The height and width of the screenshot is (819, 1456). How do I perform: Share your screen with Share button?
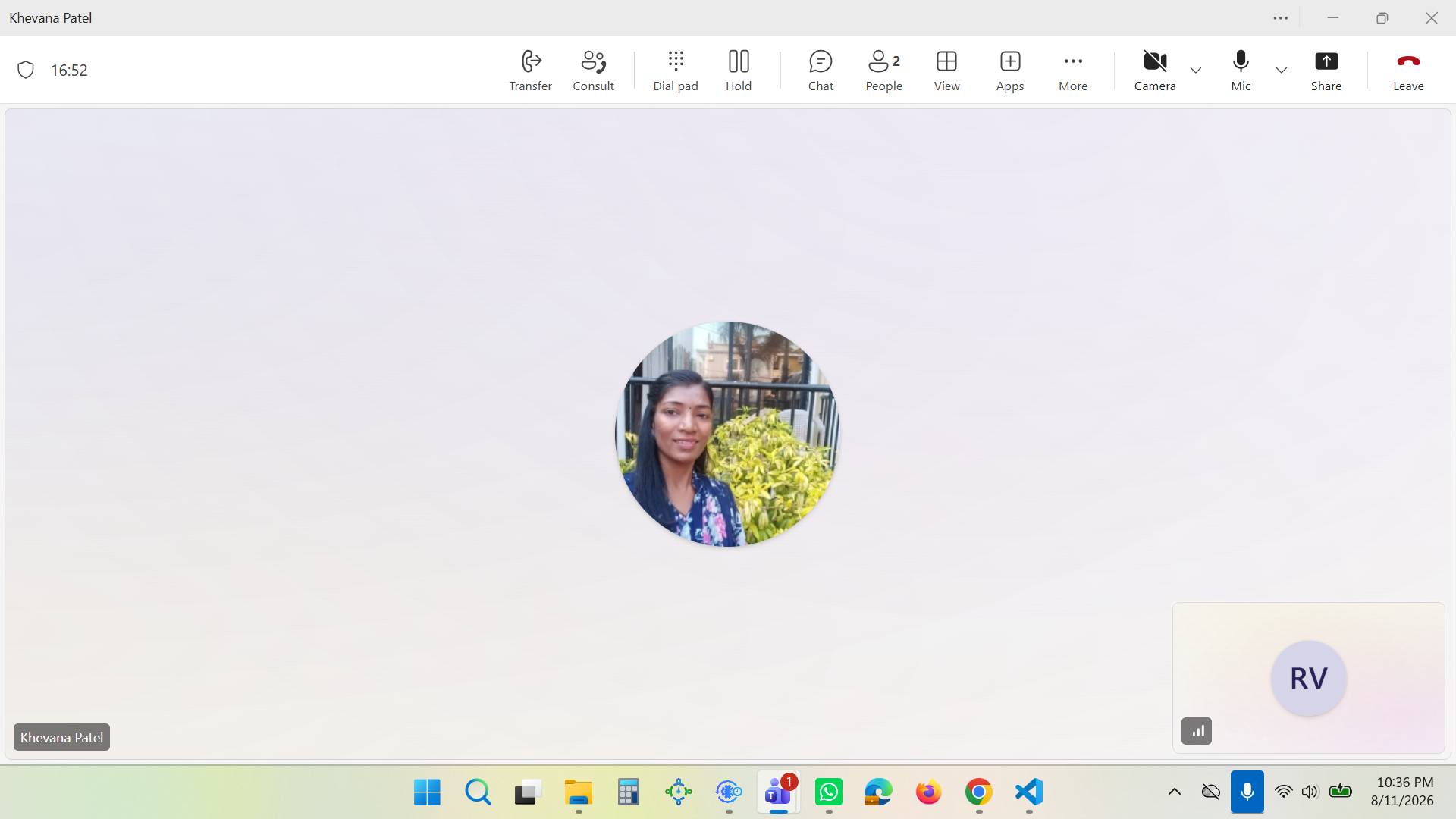pos(1326,71)
